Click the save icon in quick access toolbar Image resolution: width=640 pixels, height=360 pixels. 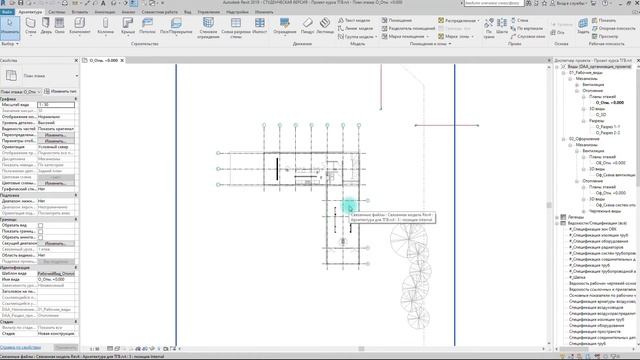[x=20, y=3]
